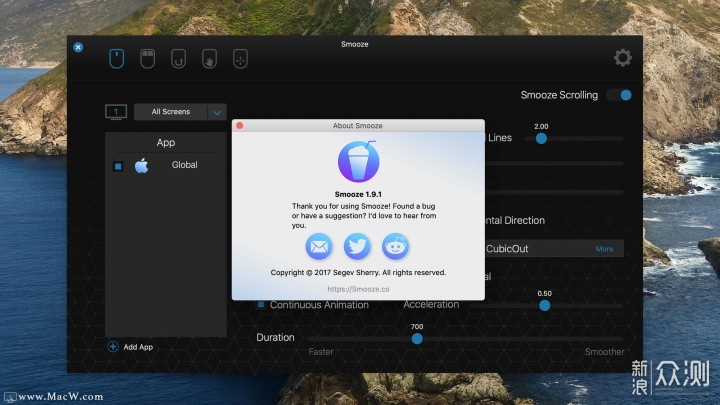Open the https://Smooze.co link
Viewport: 720px width, 405px height.
coord(358,289)
